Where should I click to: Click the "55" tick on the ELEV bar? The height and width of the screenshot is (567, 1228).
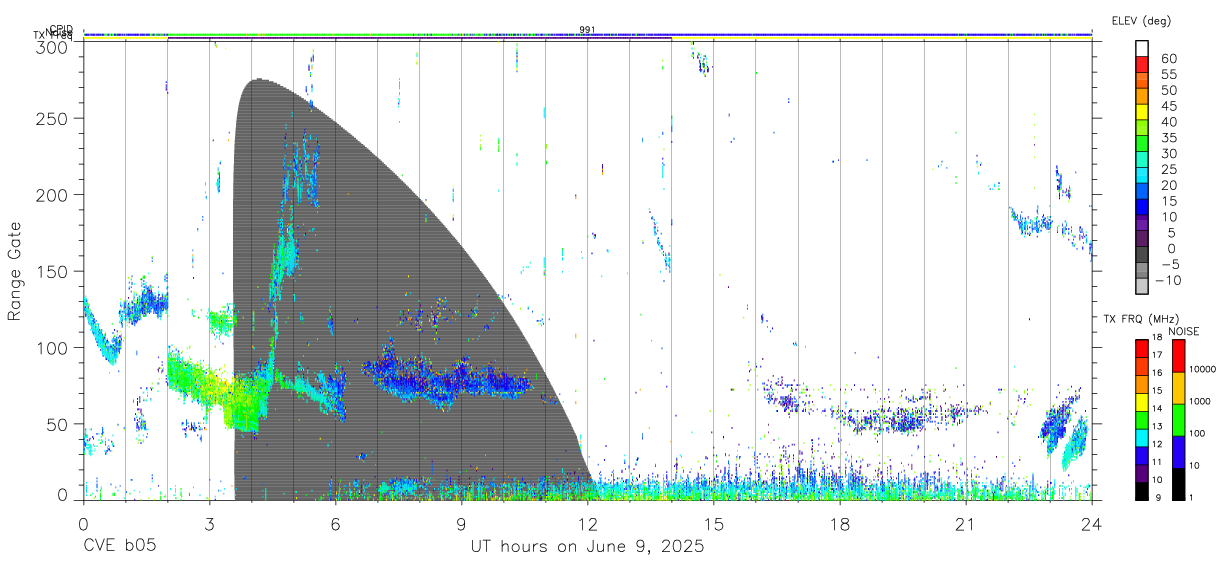pyautogui.click(x=1168, y=75)
